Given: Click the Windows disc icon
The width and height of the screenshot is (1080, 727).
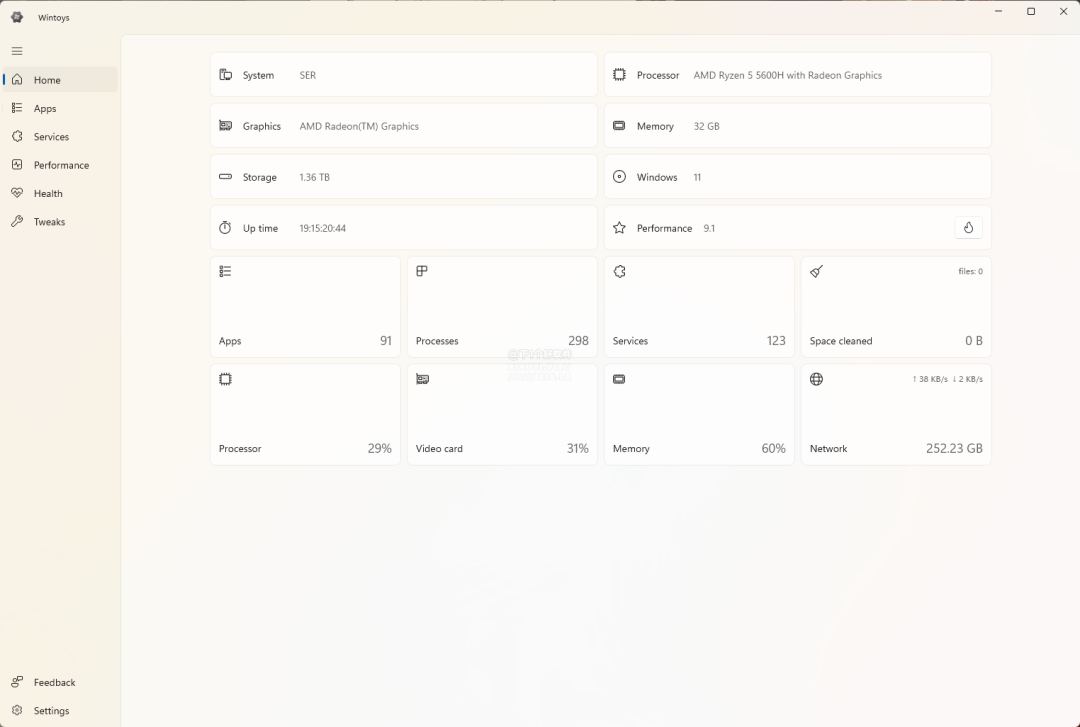Looking at the screenshot, I should pos(619,176).
